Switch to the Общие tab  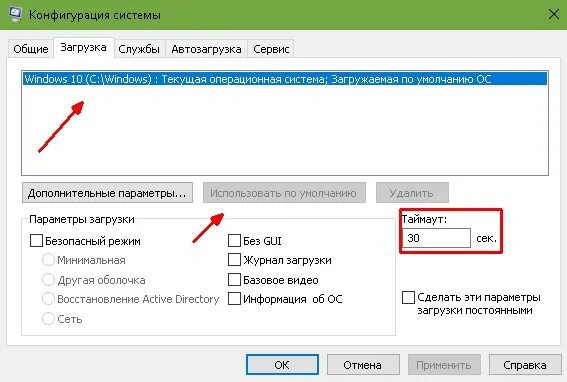31,48
